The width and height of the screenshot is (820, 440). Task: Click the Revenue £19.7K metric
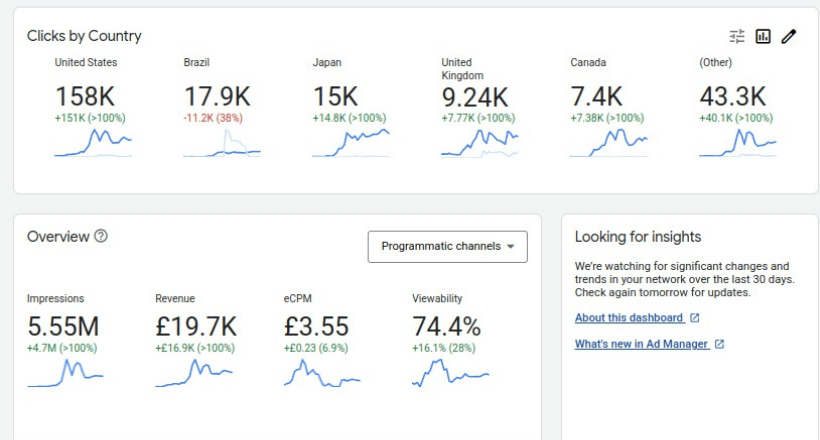click(x=195, y=327)
